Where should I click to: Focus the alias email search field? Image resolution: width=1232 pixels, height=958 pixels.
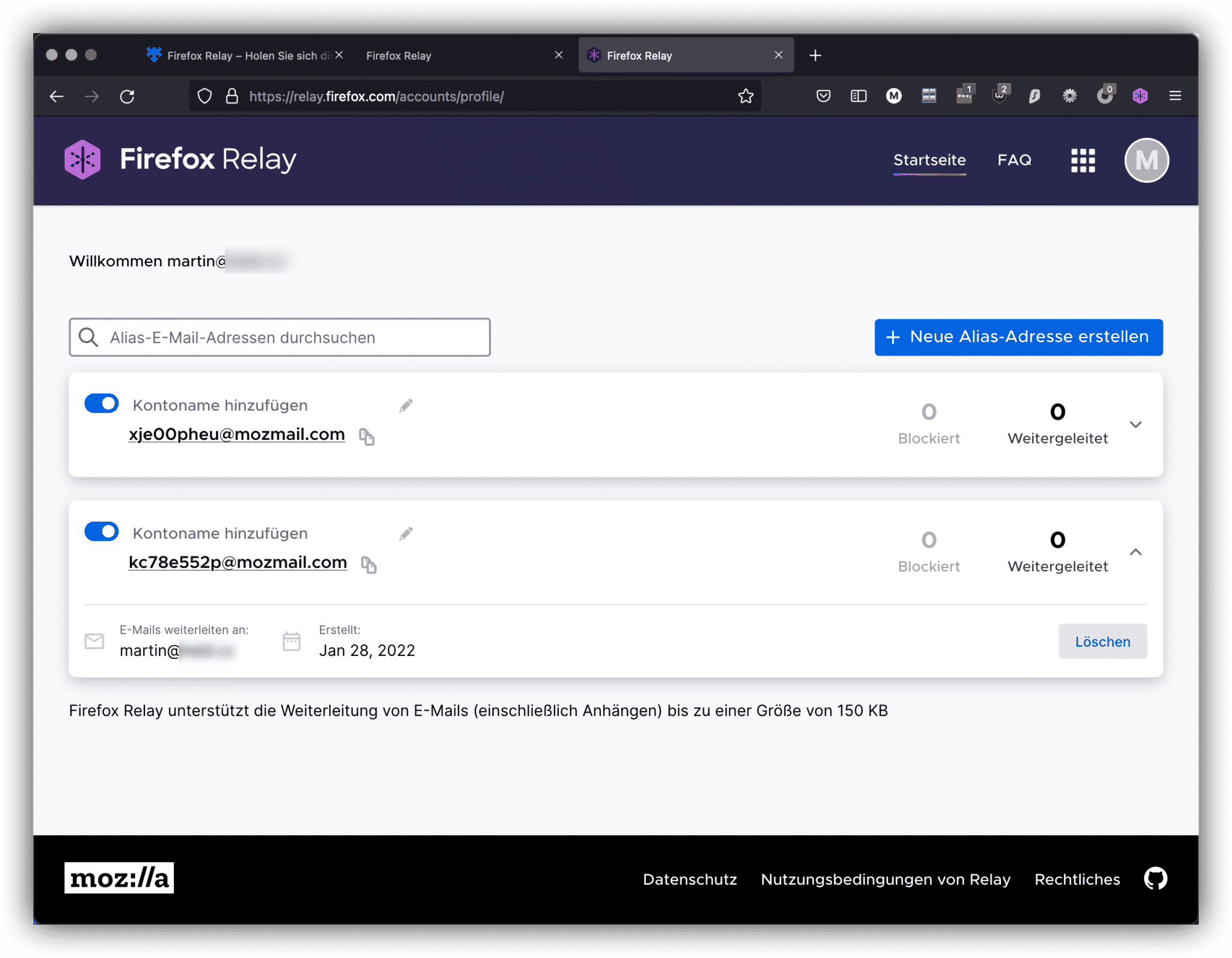280,337
